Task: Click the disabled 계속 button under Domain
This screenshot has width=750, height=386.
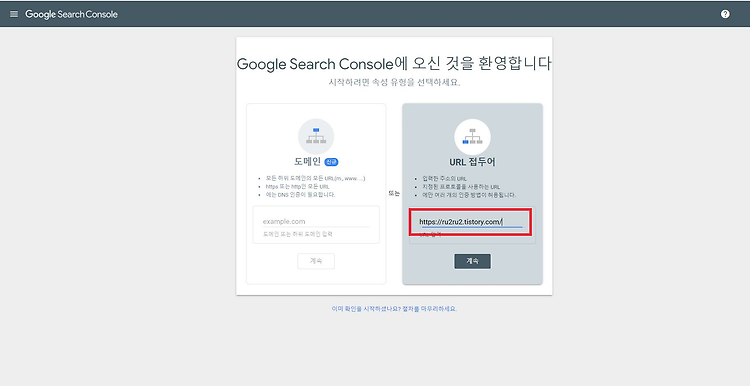Action: [316, 261]
